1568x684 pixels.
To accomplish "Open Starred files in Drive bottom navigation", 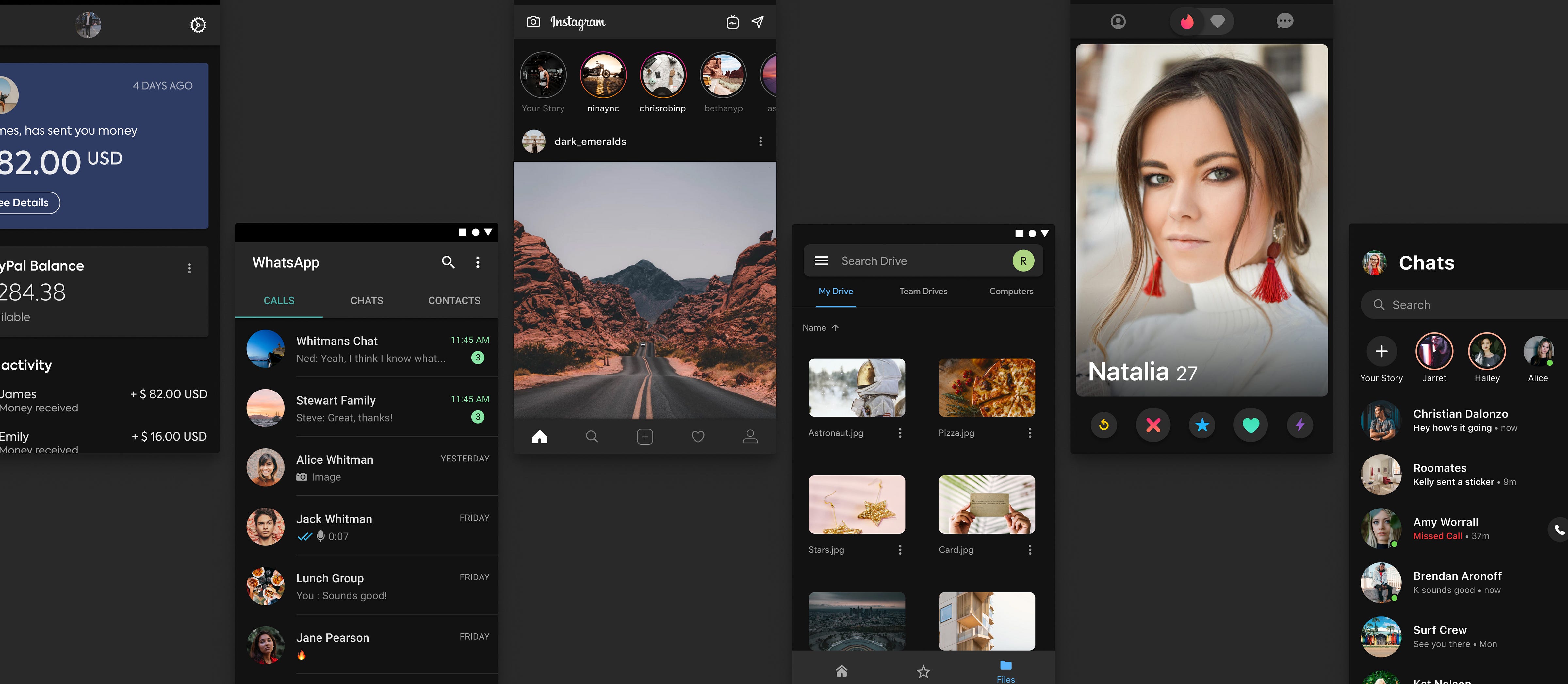I will pyautogui.click(x=923, y=671).
